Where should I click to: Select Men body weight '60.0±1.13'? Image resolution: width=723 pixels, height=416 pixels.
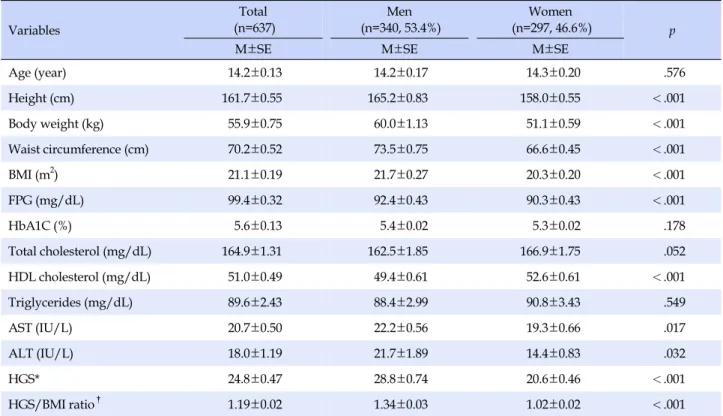401,124
